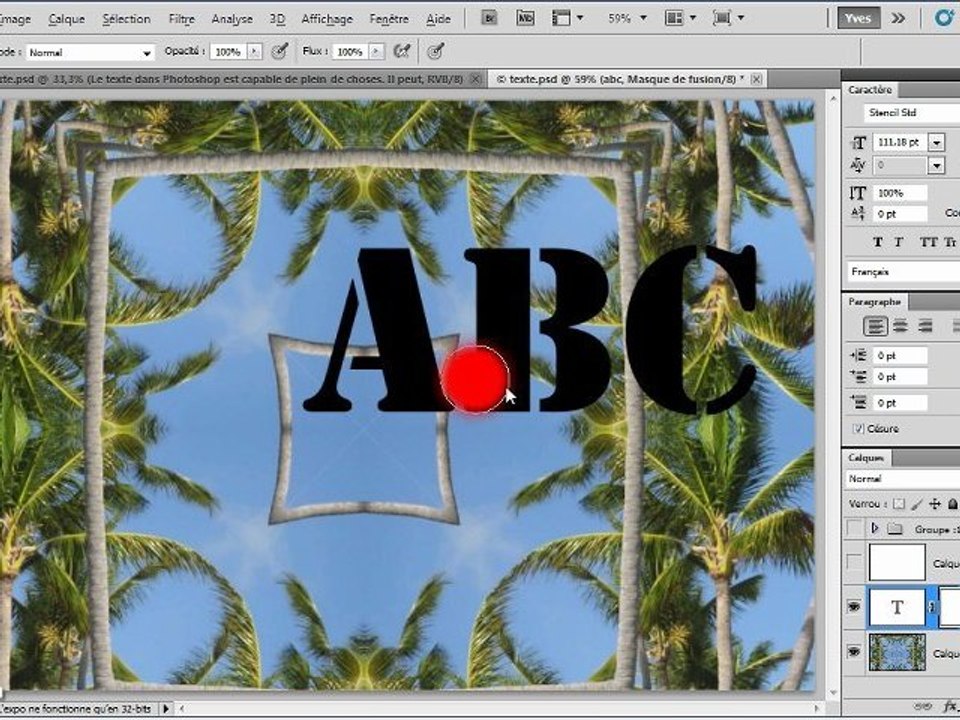This screenshot has height=720, width=960.
Task: Open the arrange documents dropdown
Action: click(x=680, y=18)
